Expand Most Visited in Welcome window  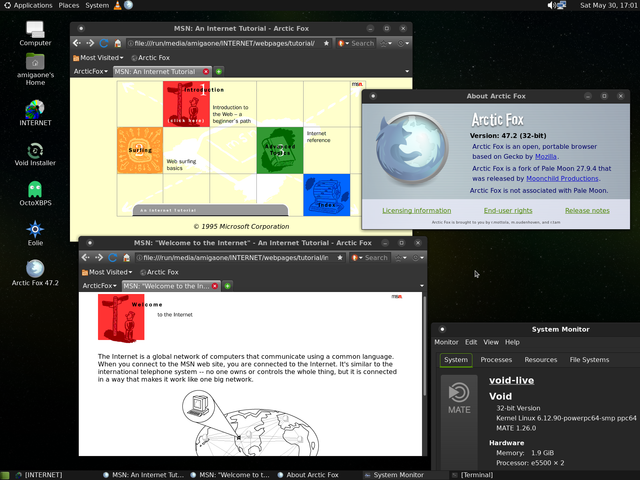(x=107, y=272)
